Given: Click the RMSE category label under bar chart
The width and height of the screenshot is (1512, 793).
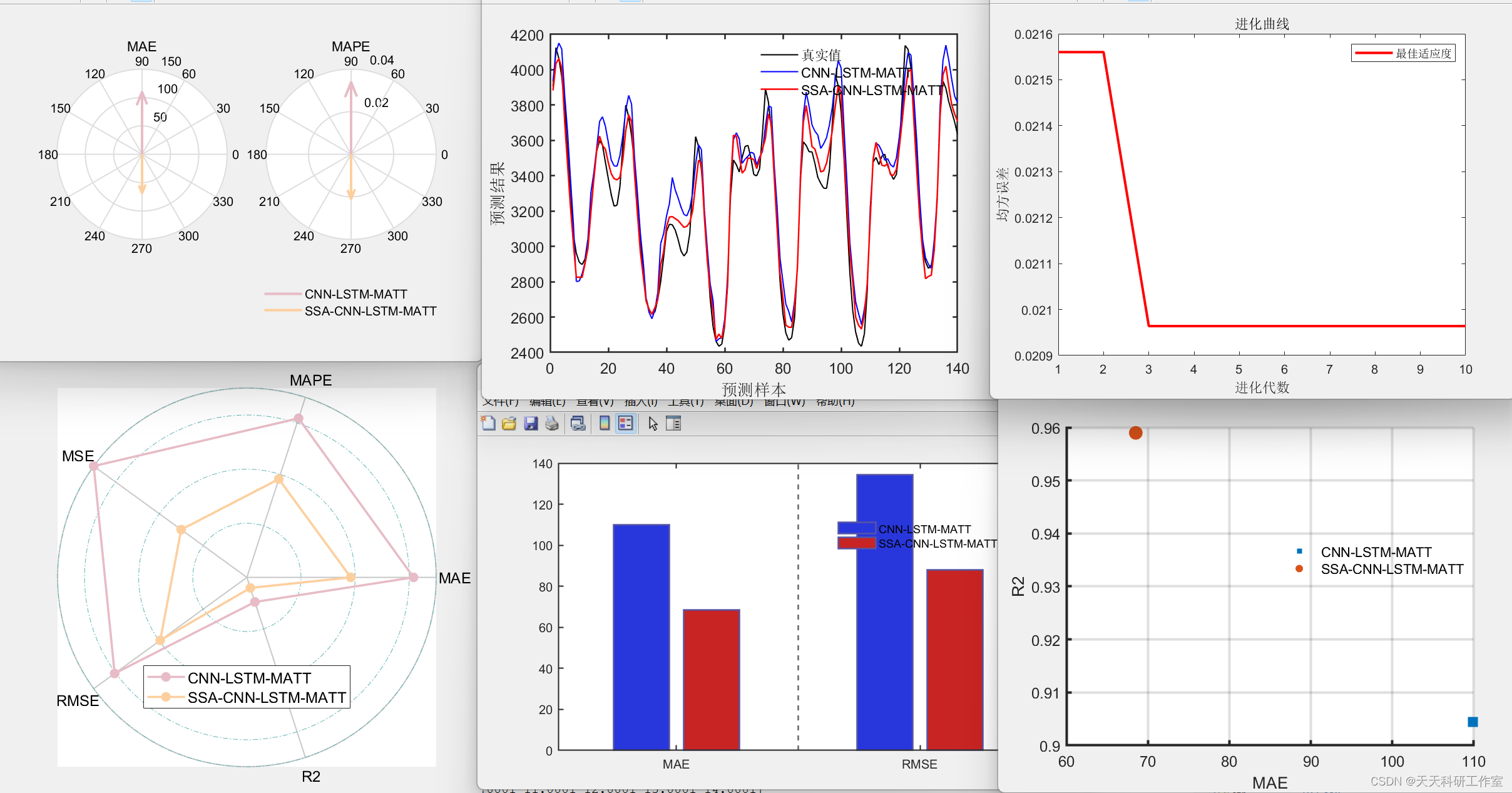Looking at the screenshot, I should tap(919, 764).
